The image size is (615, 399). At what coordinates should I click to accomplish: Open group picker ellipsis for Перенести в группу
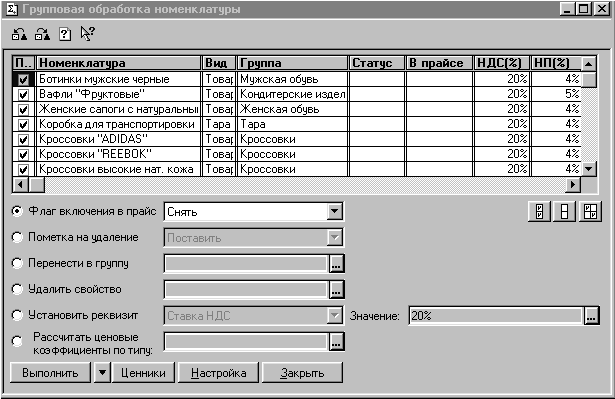point(336,264)
